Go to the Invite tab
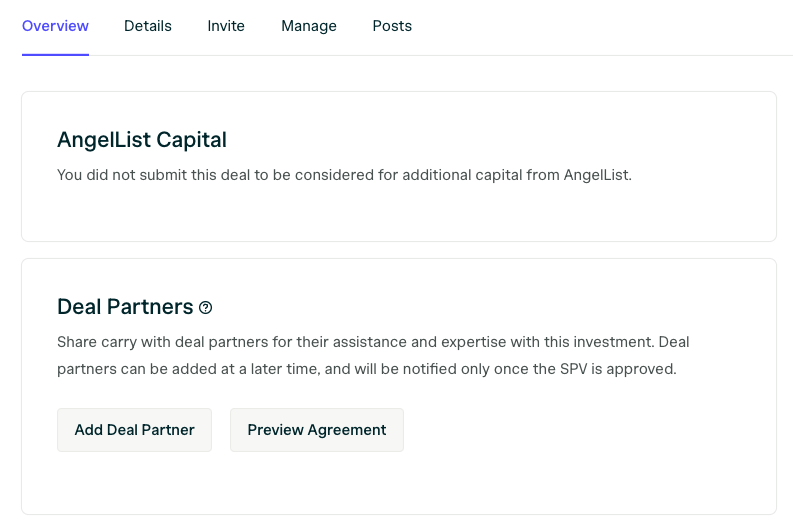The image size is (793, 529). (x=226, y=26)
